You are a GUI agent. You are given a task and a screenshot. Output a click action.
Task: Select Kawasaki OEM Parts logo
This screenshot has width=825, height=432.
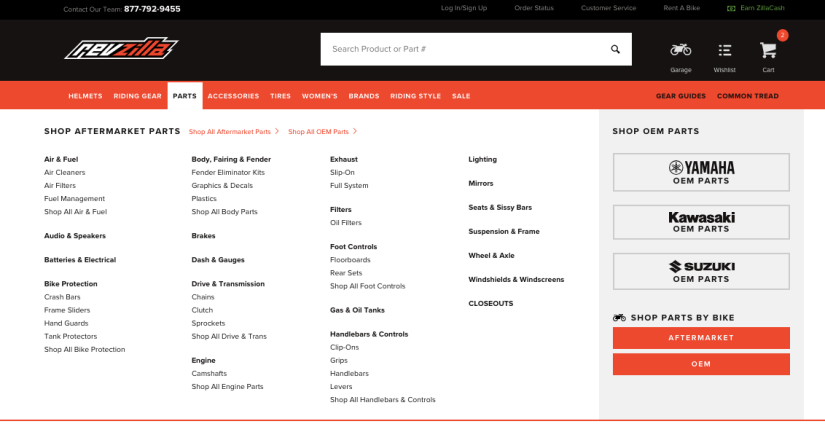click(701, 222)
